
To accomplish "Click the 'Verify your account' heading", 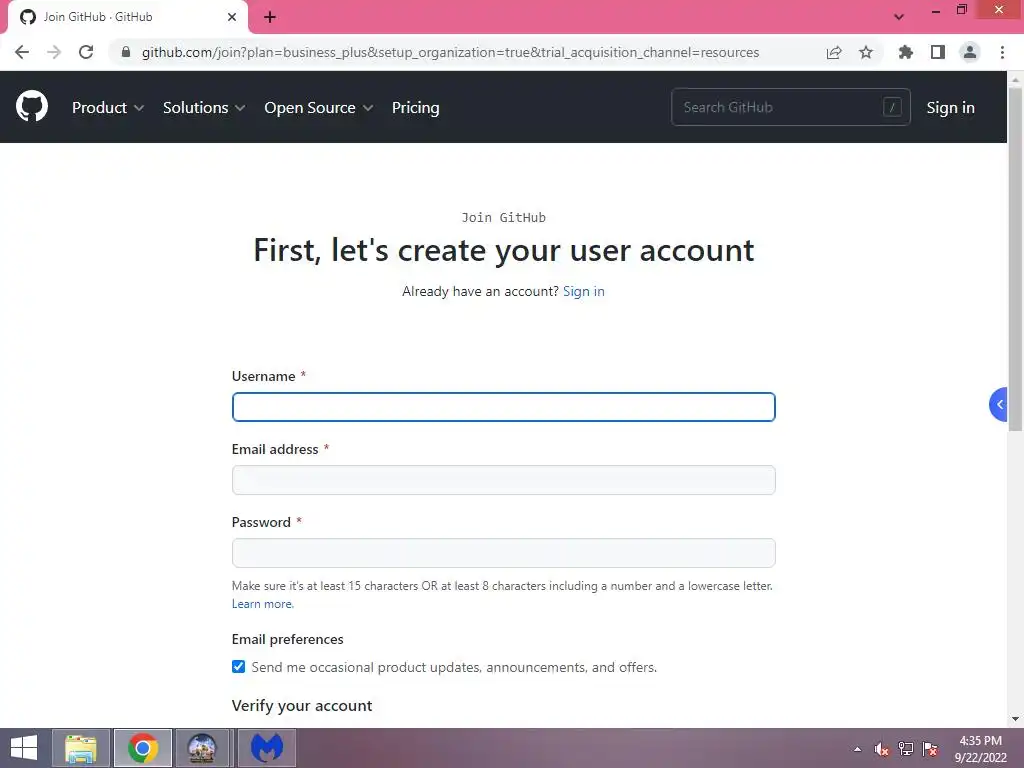I will (x=302, y=706).
